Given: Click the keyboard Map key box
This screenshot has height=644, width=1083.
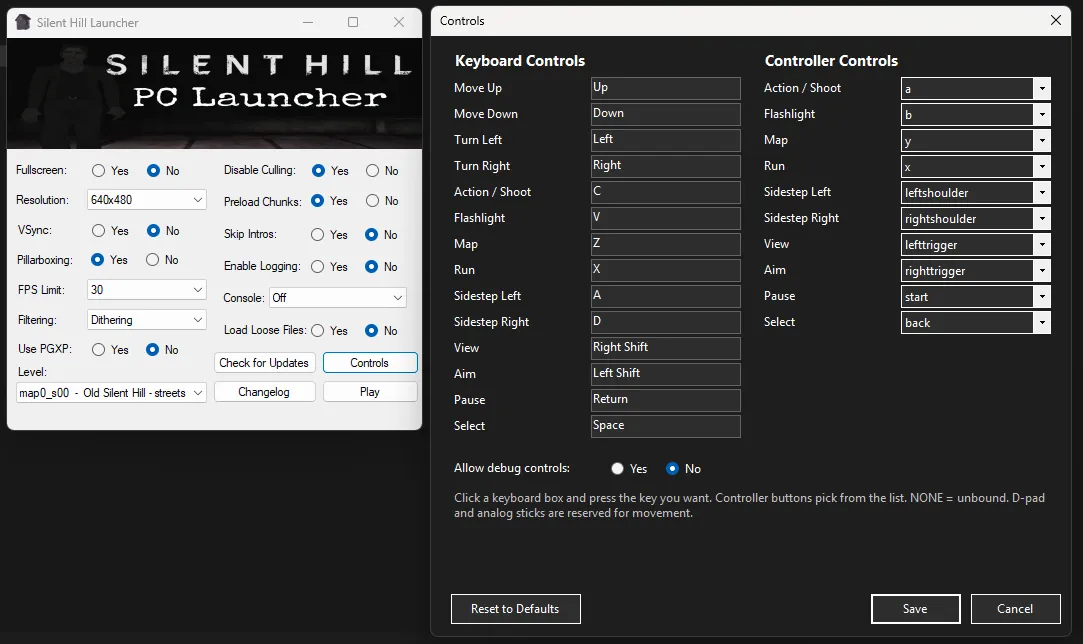Looking at the screenshot, I should 666,244.
